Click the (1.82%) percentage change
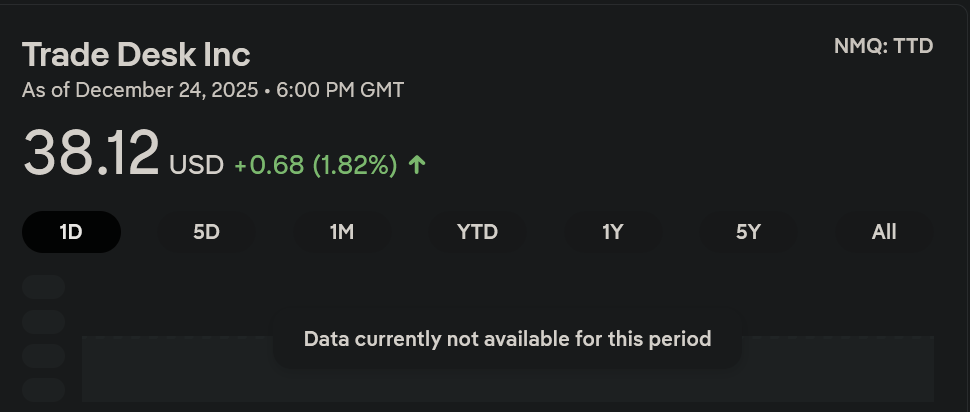 355,165
